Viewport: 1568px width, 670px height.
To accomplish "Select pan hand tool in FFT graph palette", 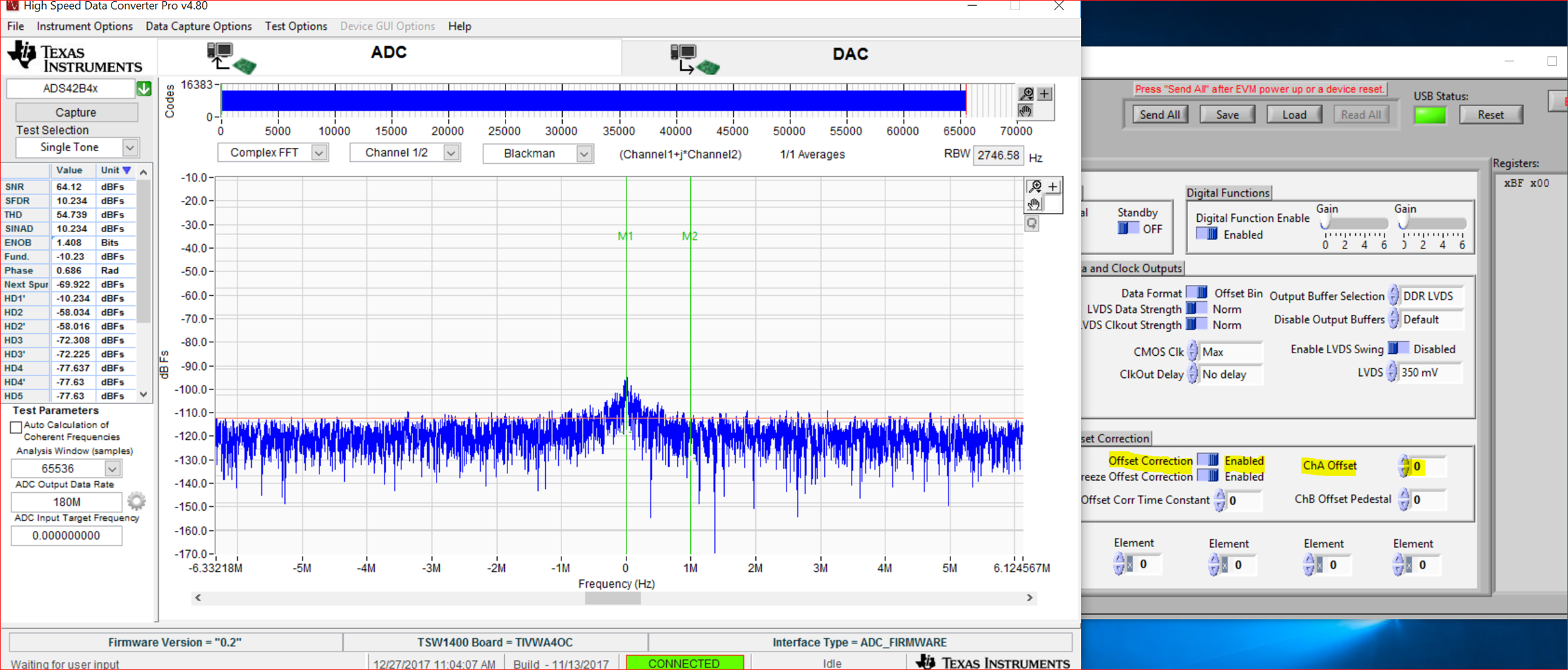I will coord(1034,203).
